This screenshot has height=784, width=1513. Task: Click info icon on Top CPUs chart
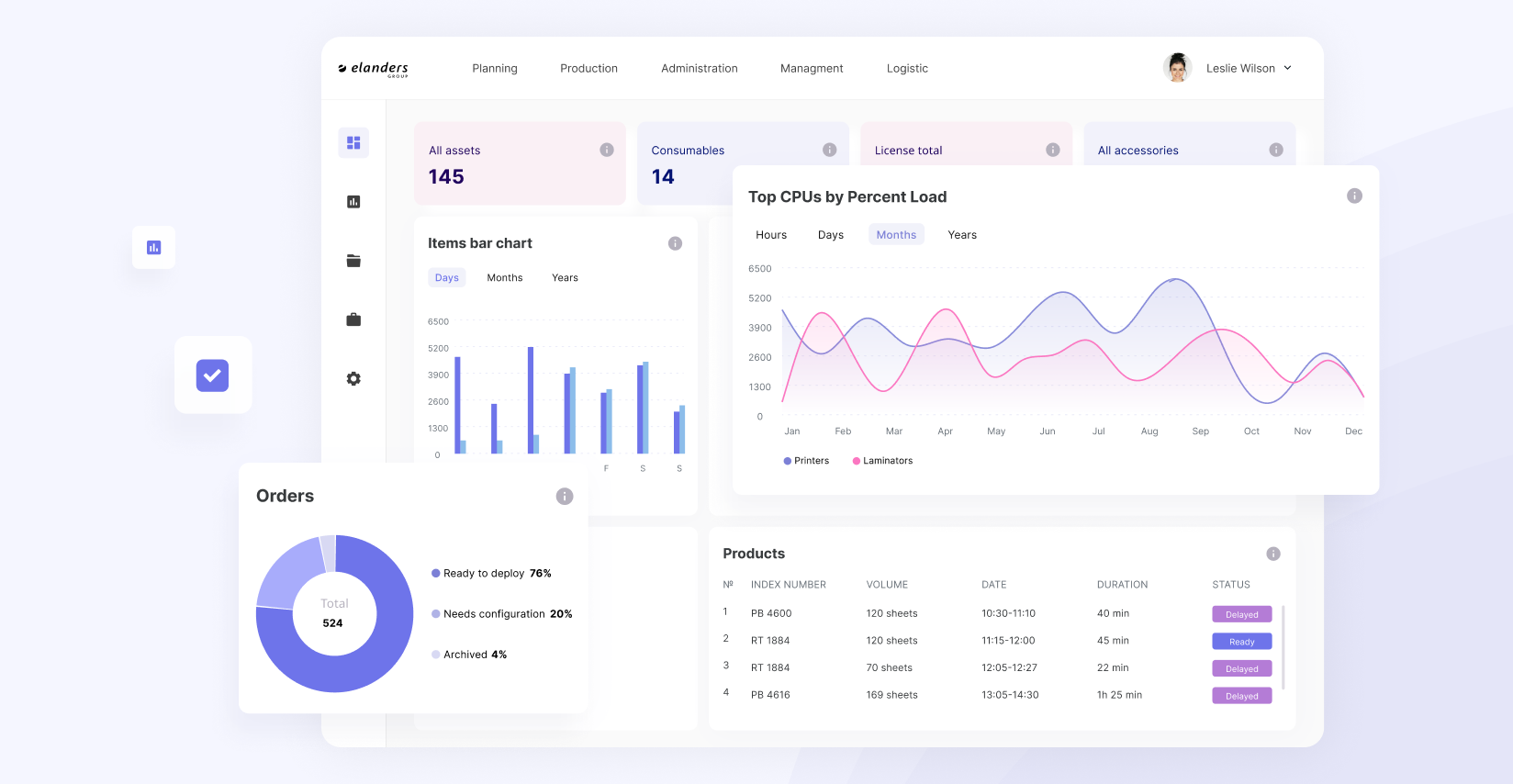pyautogui.click(x=1354, y=196)
